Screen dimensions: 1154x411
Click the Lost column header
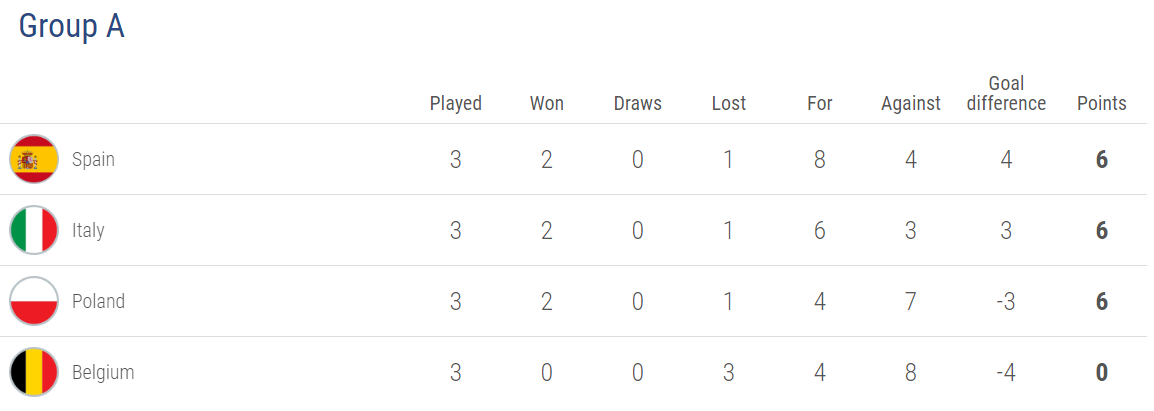tap(729, 103)
